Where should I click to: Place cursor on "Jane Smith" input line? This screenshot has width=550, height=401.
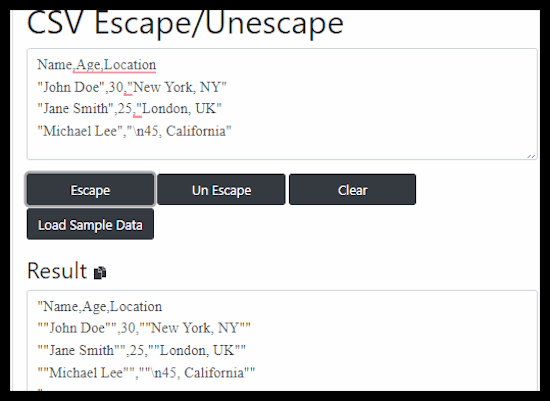129,109
